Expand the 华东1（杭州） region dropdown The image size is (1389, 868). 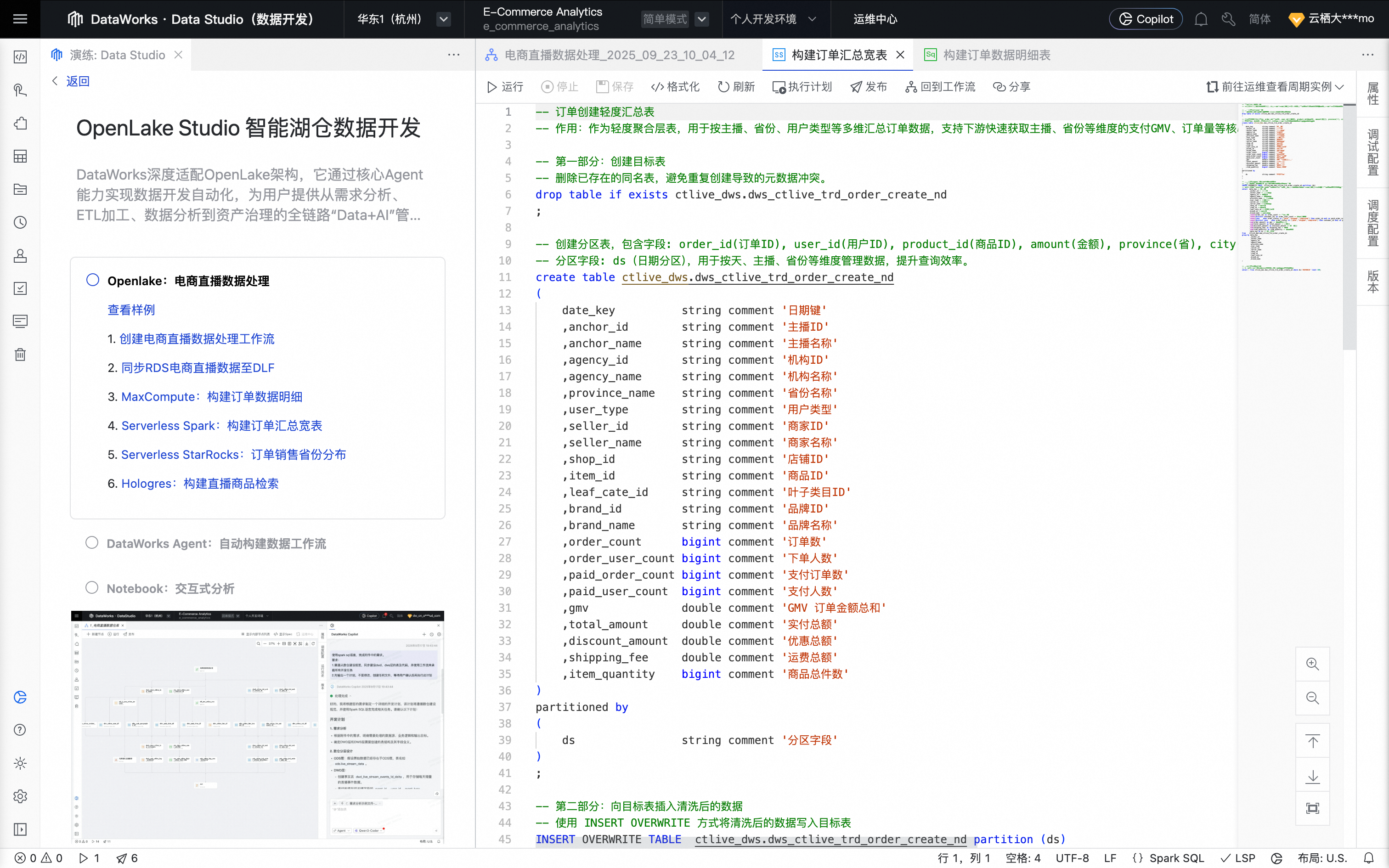443,19
